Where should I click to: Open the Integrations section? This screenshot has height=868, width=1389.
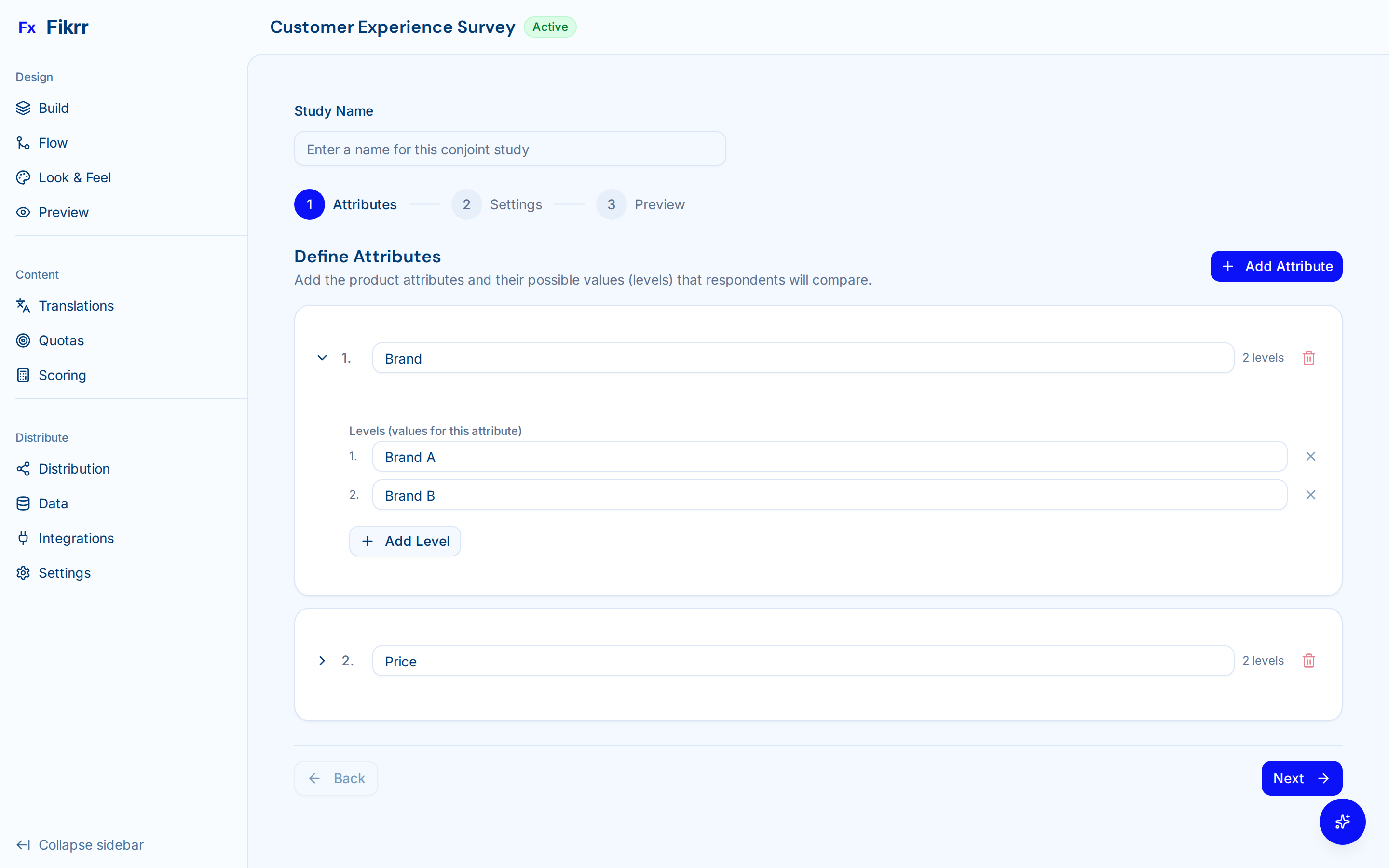click(76, 538)
